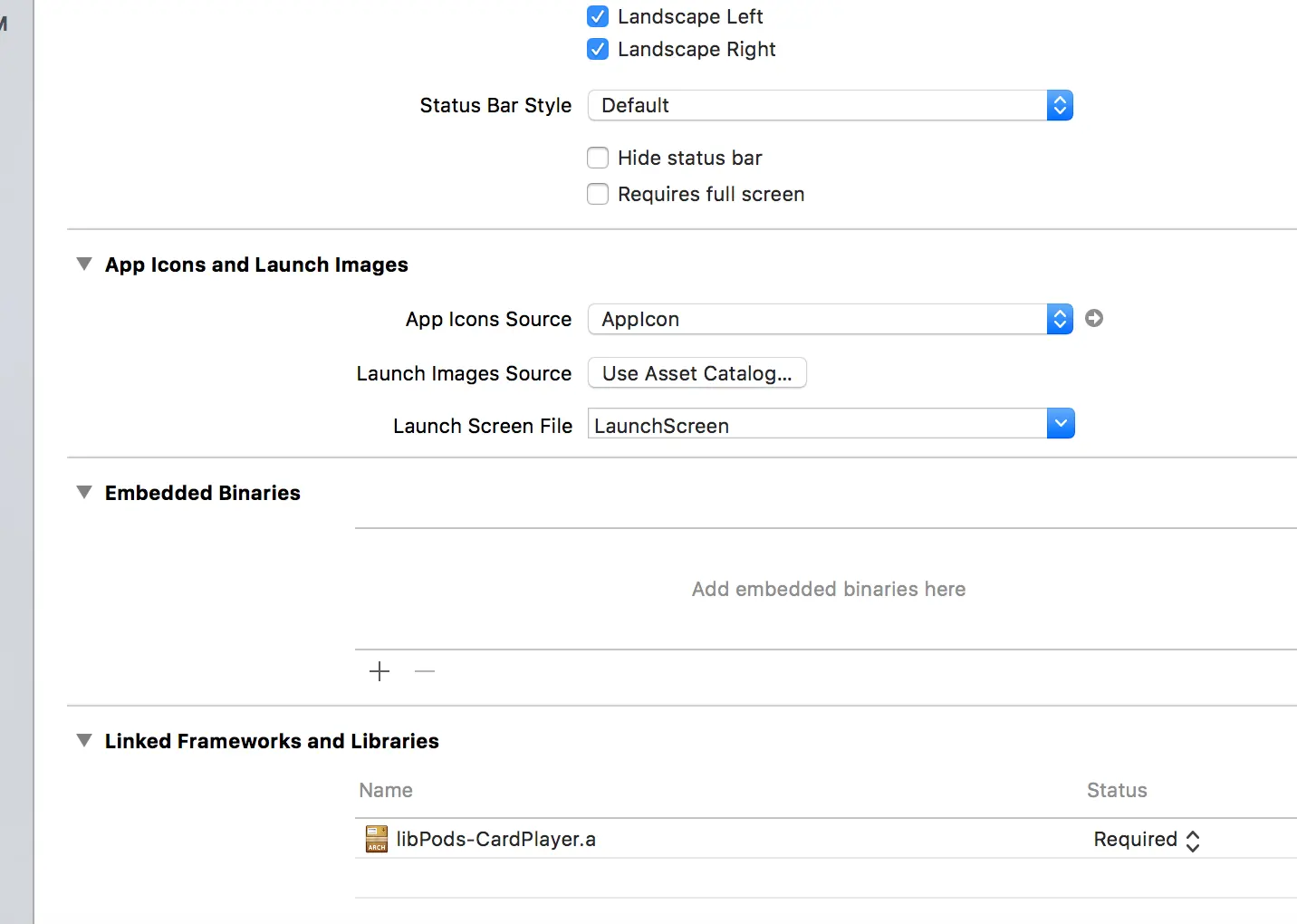Open the Launch Screen File dropdown

(1061, 423)
